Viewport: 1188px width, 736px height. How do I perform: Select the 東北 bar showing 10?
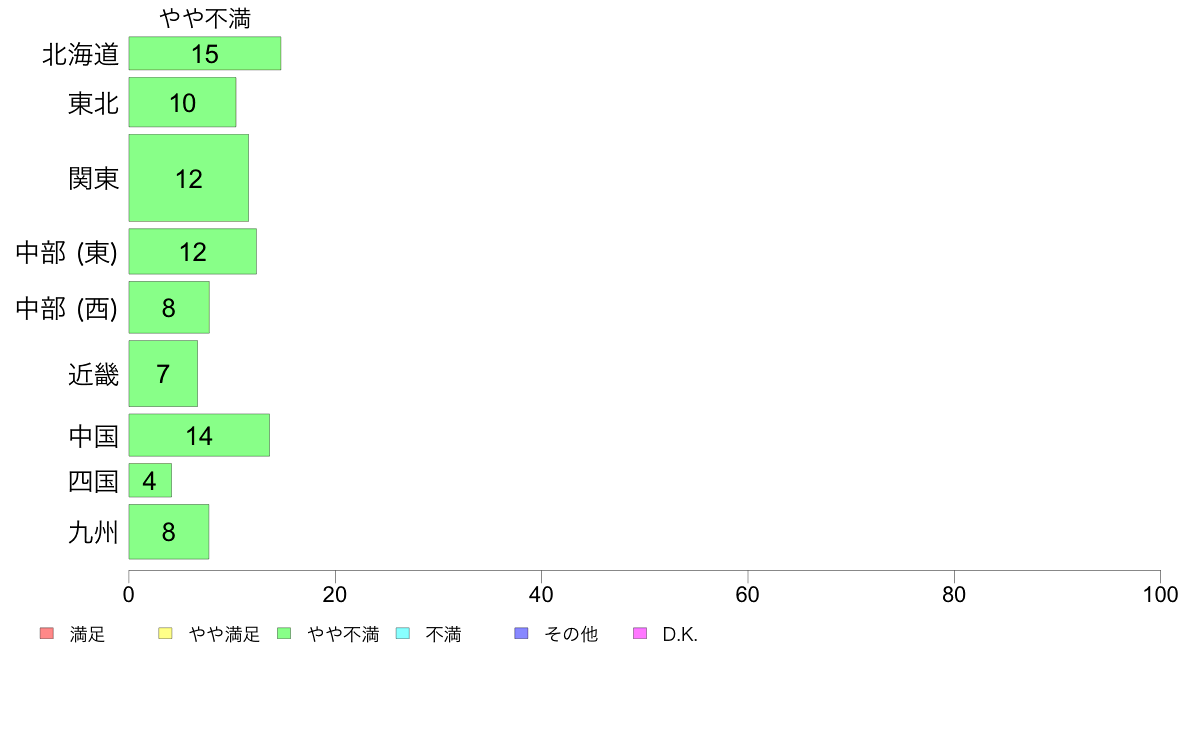click(182, 102)
